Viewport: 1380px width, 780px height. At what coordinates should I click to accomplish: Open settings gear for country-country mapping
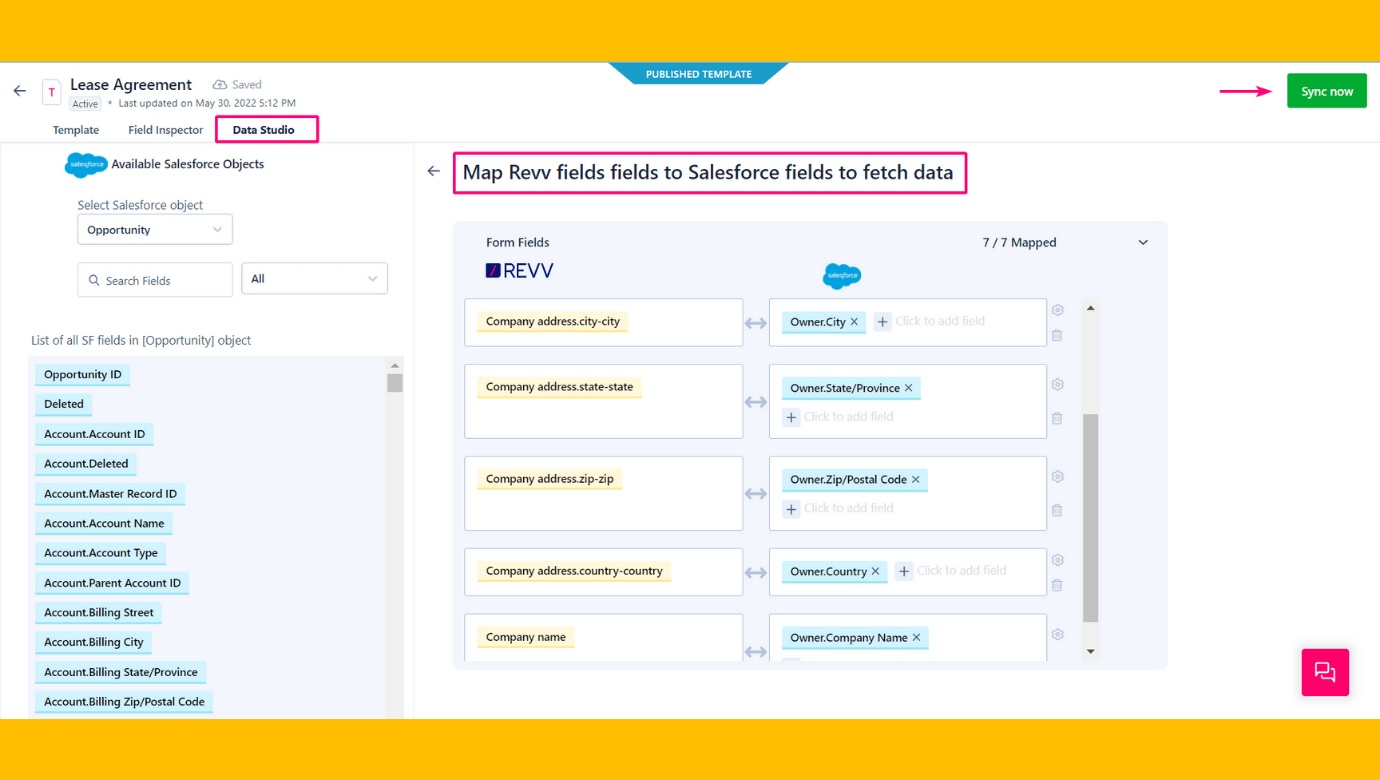(1057, 560)
